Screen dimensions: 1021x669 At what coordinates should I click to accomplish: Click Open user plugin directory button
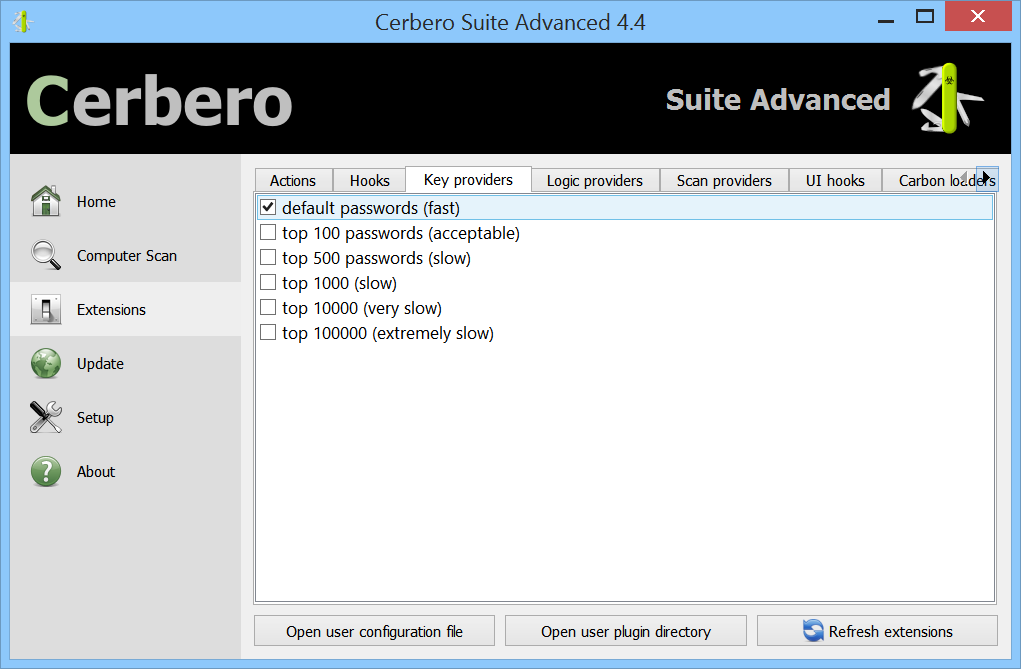(x=626, y=631)
